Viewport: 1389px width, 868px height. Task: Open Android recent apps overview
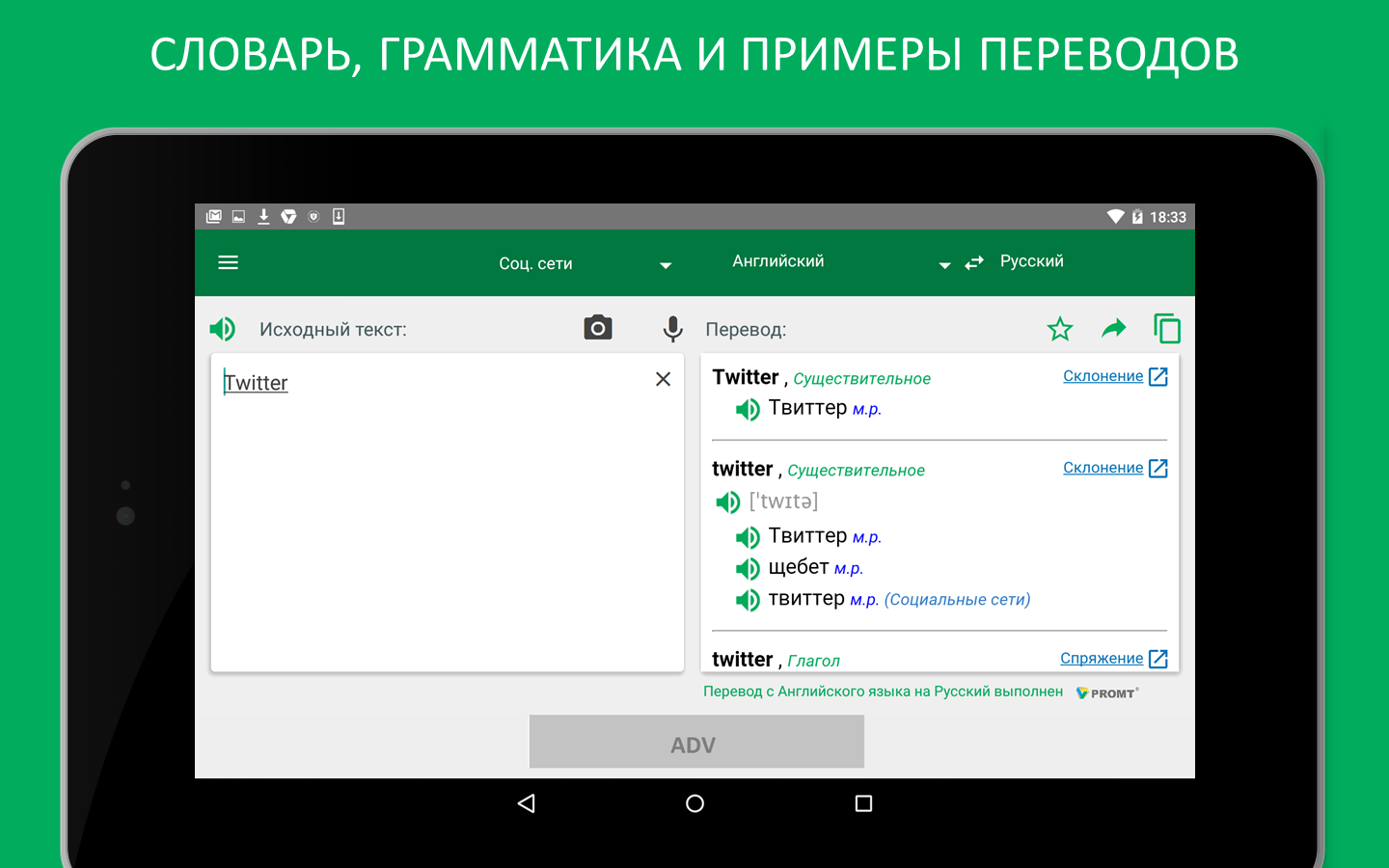click(863, 803)
